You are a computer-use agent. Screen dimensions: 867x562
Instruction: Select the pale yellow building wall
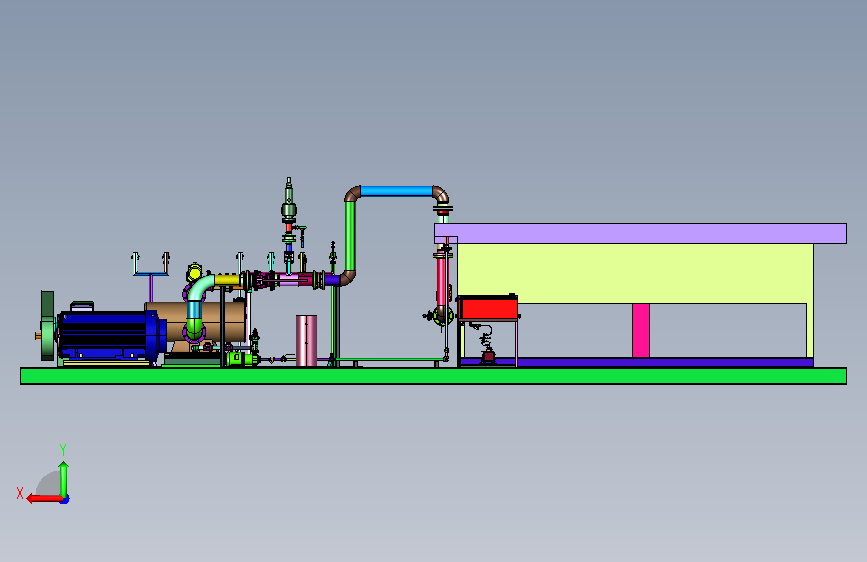click(635, 273)
